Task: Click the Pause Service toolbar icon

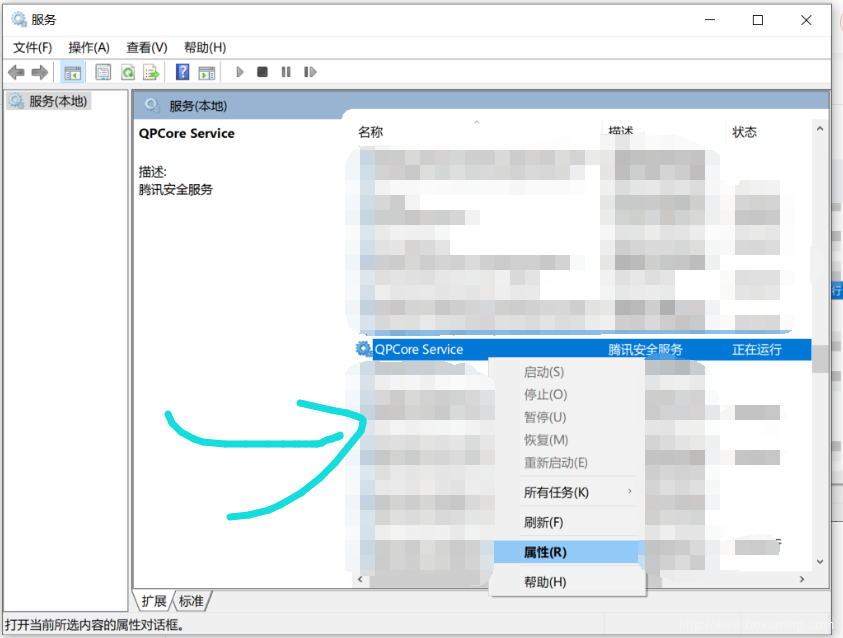Action: (x=286, y=72)
